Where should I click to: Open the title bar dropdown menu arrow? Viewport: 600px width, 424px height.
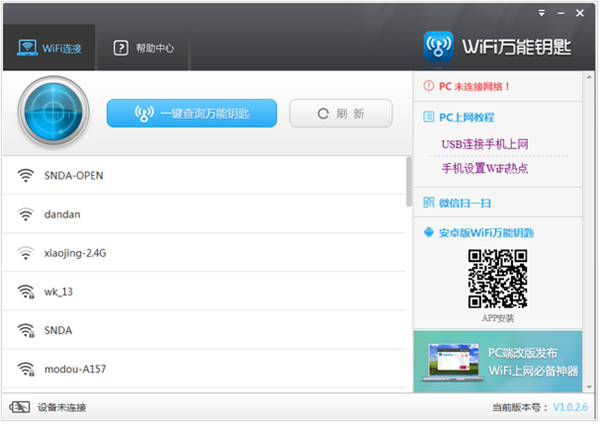pos(541,13)
